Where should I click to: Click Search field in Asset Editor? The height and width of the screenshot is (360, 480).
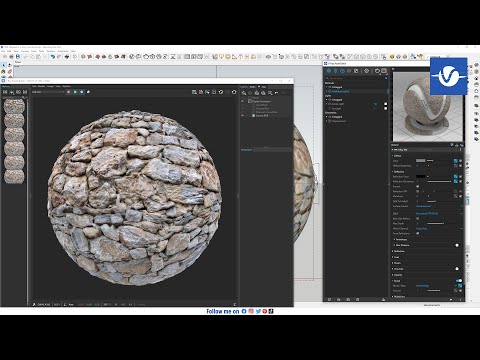pos(355,78)
